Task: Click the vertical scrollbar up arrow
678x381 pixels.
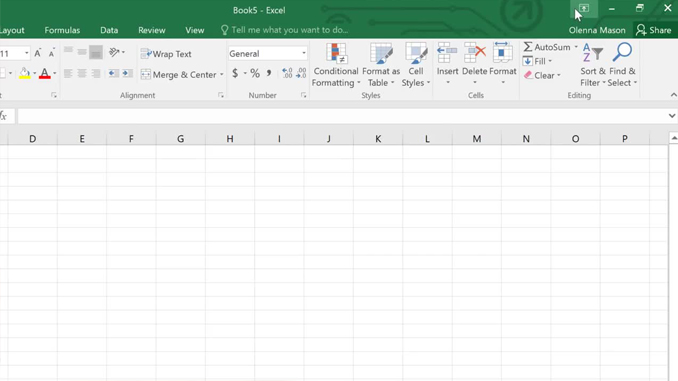Action: click(x=674, y=138)
